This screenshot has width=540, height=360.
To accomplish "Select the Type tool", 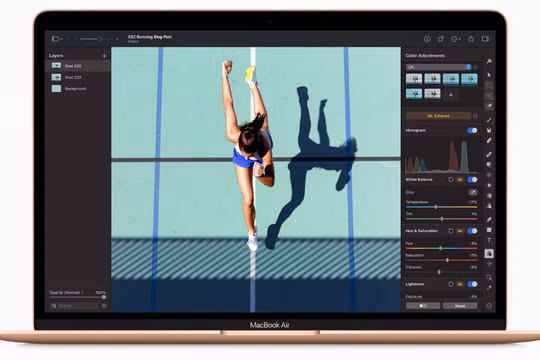I will (x=489, y=240).
